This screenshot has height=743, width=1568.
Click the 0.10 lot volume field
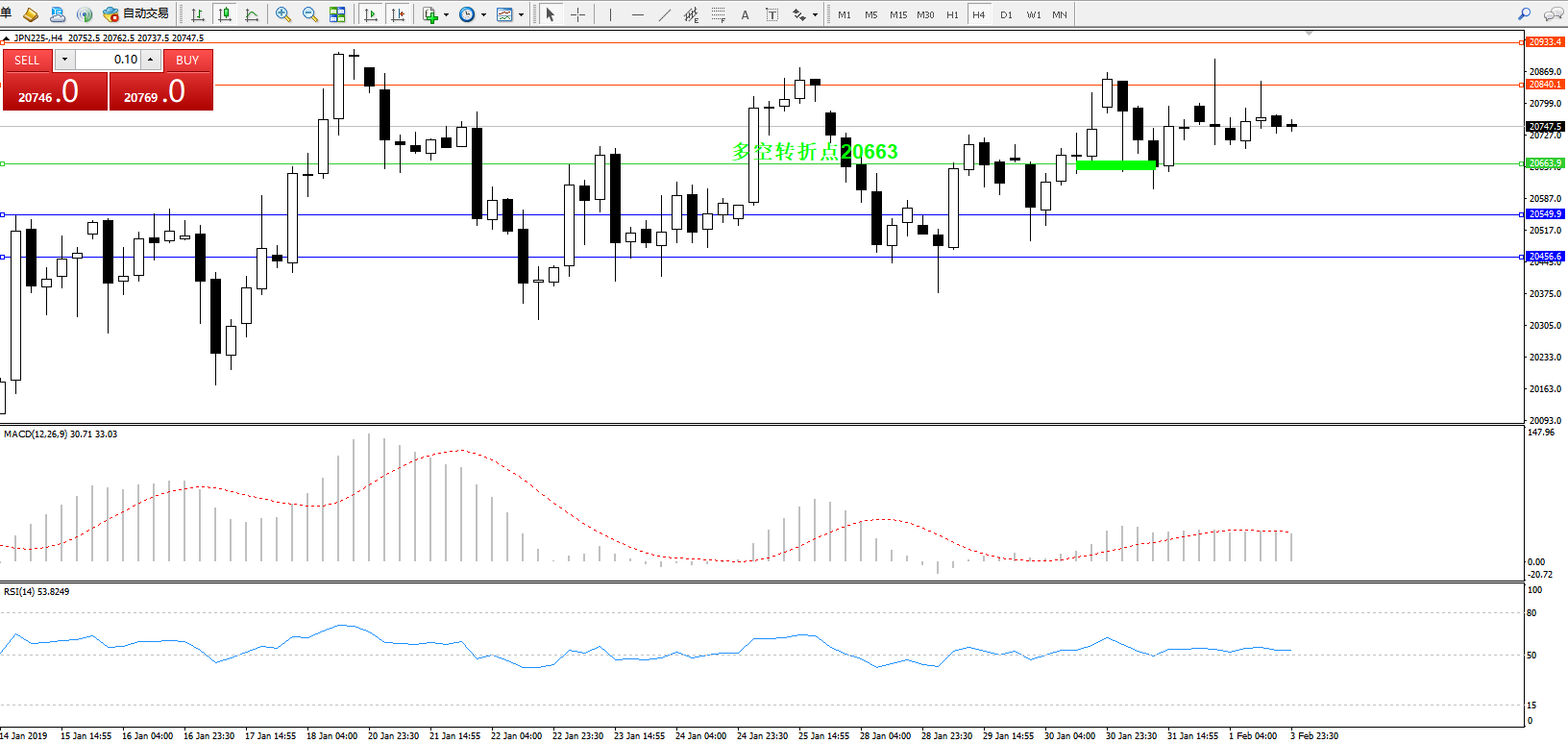[109, 60]
